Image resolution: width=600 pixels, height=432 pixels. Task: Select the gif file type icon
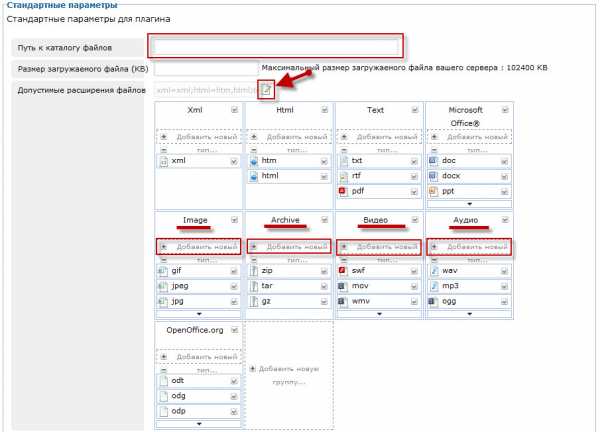coord(163,271)
